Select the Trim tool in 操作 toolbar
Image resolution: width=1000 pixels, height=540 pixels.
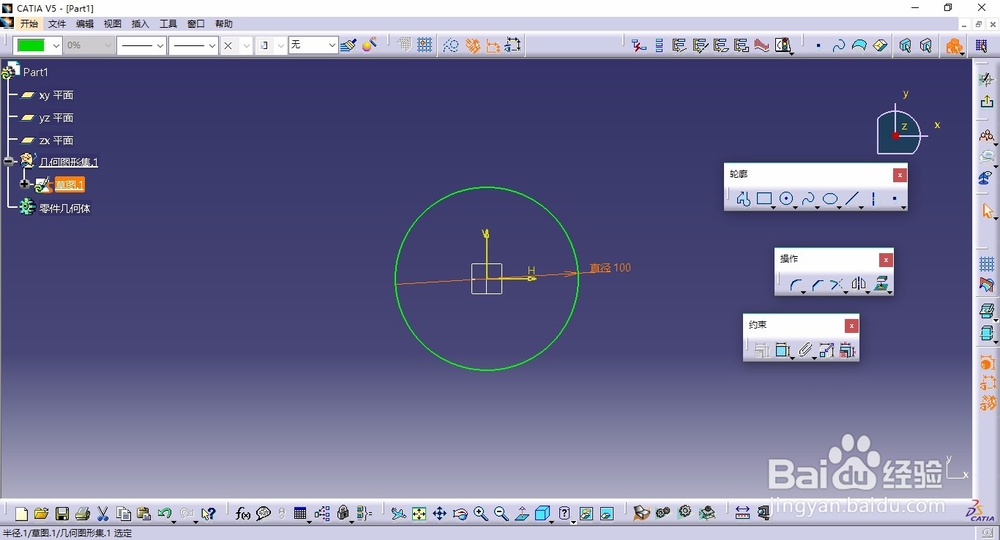(x=837, y=284)
